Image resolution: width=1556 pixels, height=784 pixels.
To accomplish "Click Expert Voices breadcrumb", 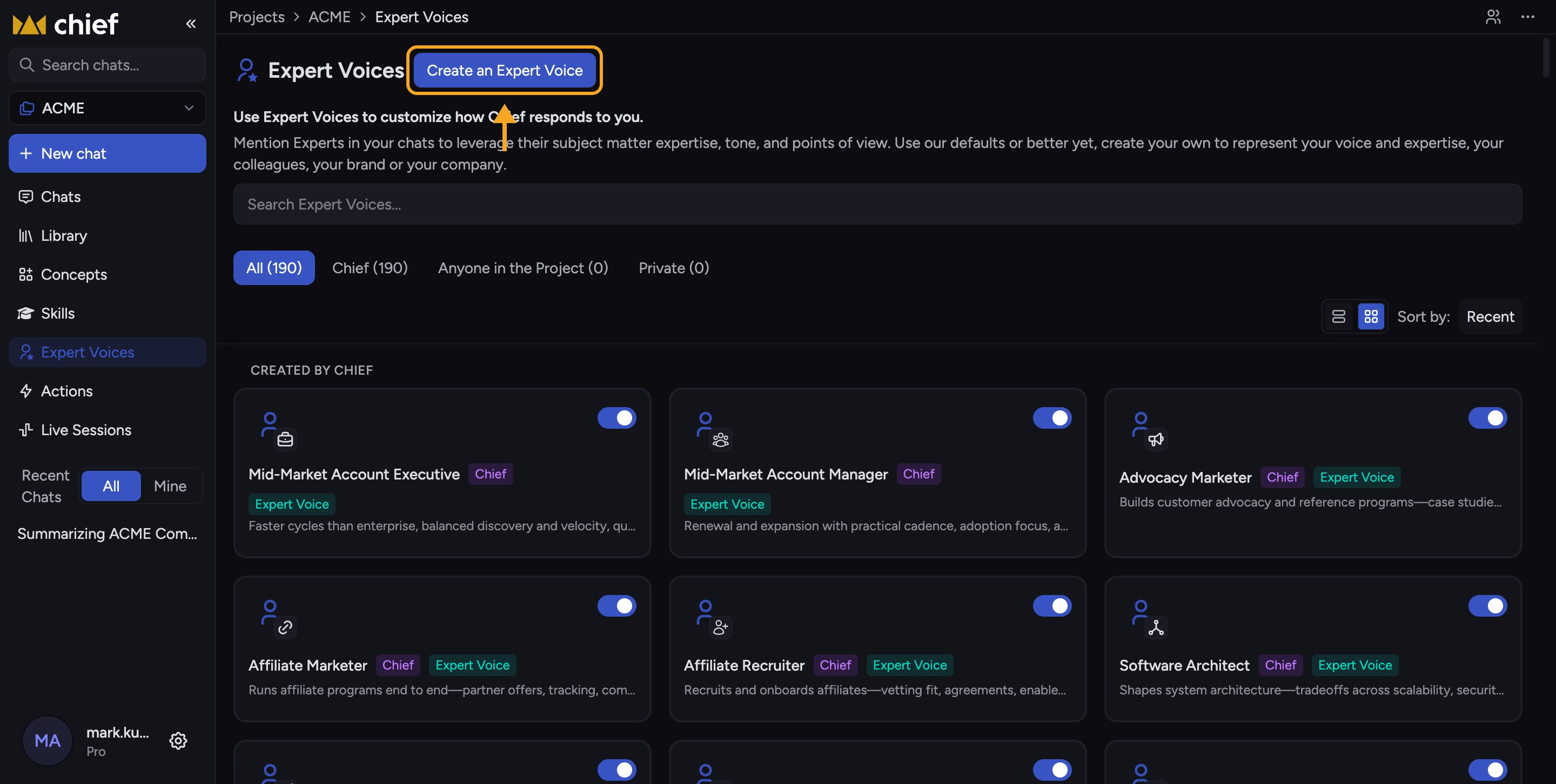I will 421,17.
